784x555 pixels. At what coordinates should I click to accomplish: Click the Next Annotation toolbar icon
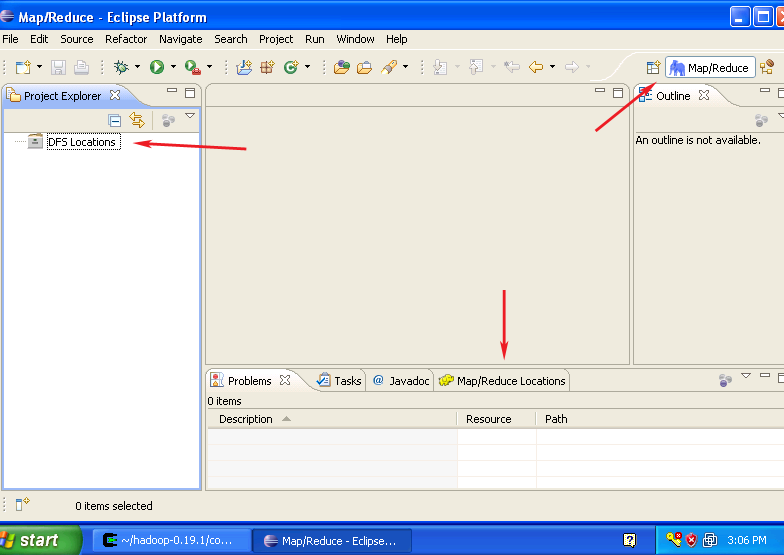click(440, 67)
